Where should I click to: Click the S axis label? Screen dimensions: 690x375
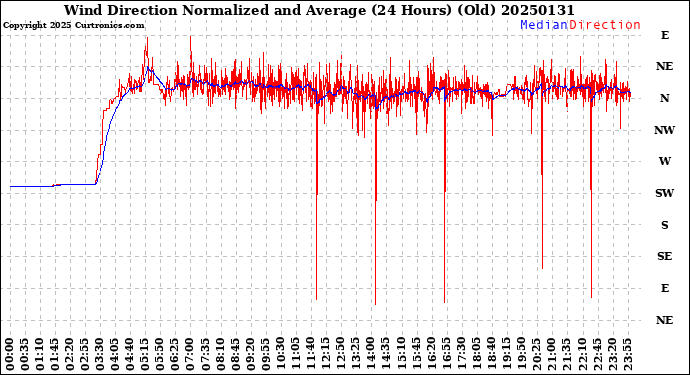tap(665, 225)
